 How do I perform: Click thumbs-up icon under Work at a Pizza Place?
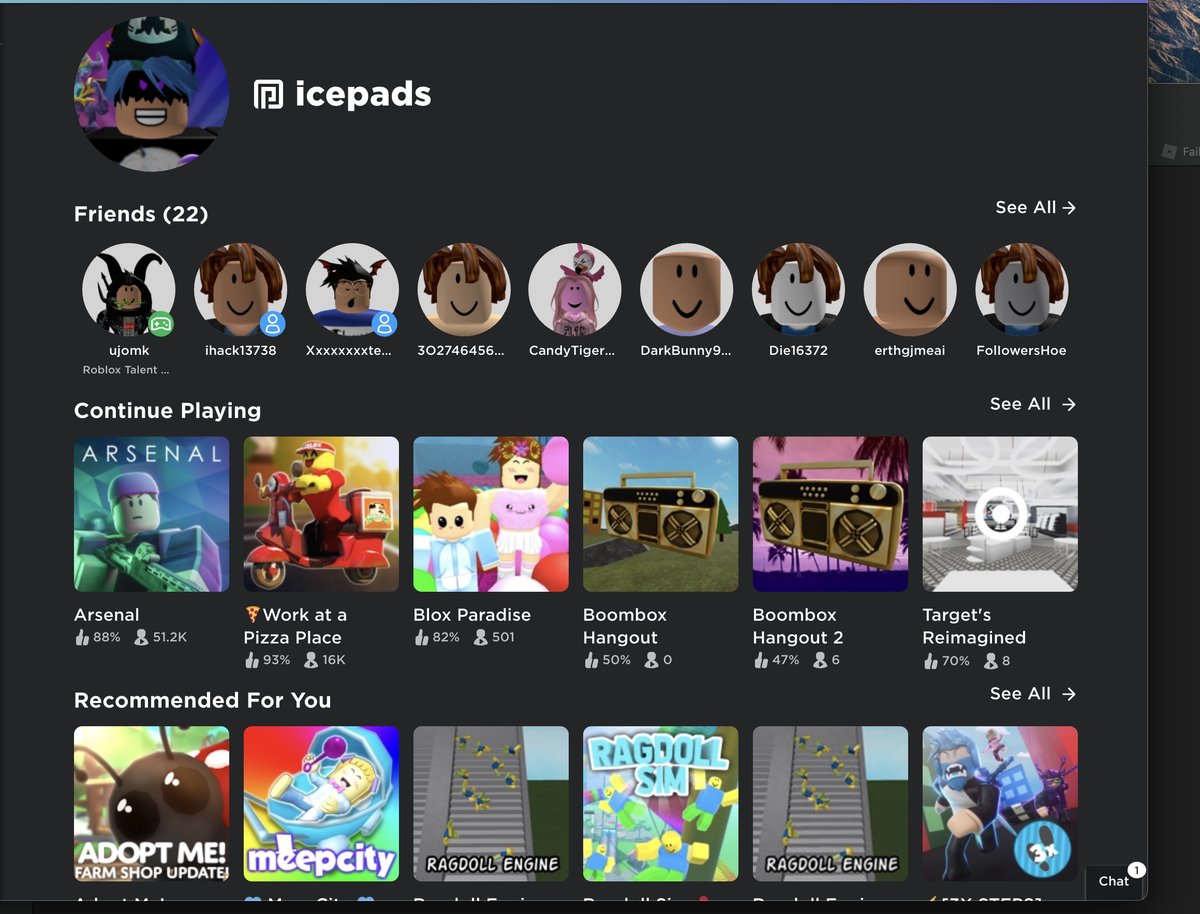tap(252, 660)
